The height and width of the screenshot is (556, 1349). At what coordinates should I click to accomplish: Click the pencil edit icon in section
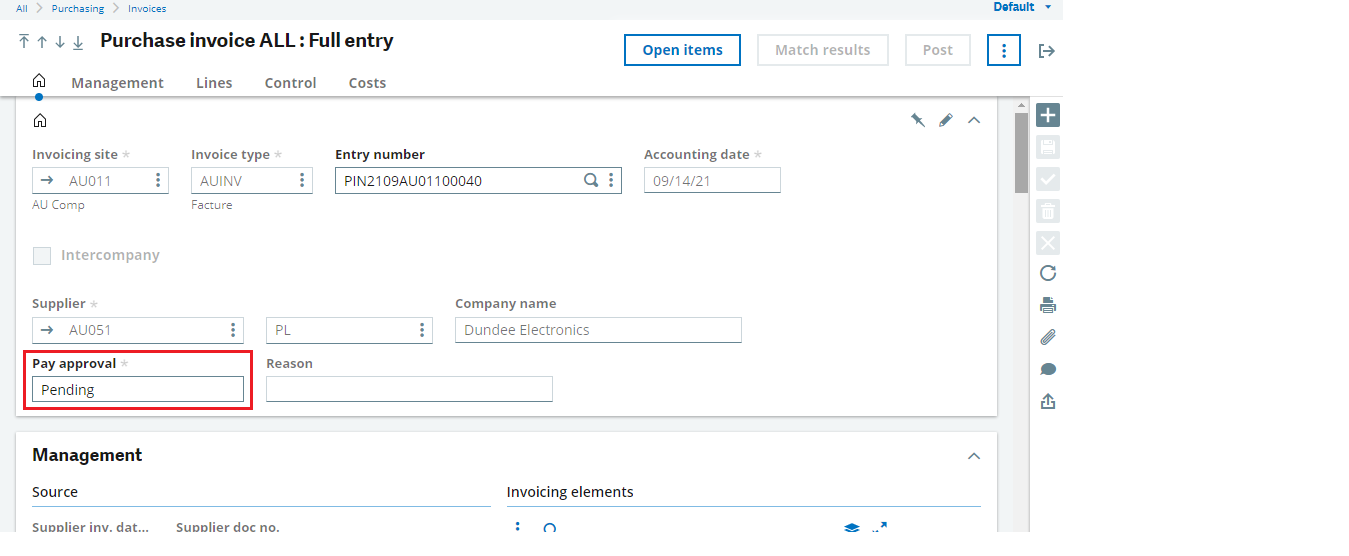(946, 120)
